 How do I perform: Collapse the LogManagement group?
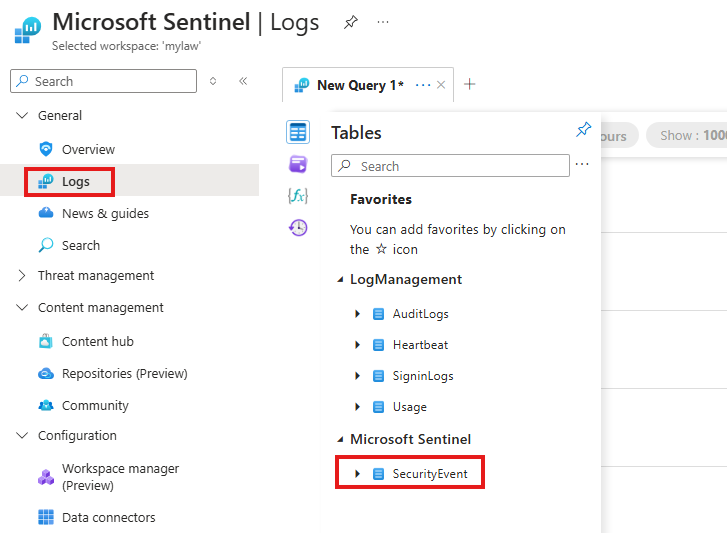[x=340, y=280]
